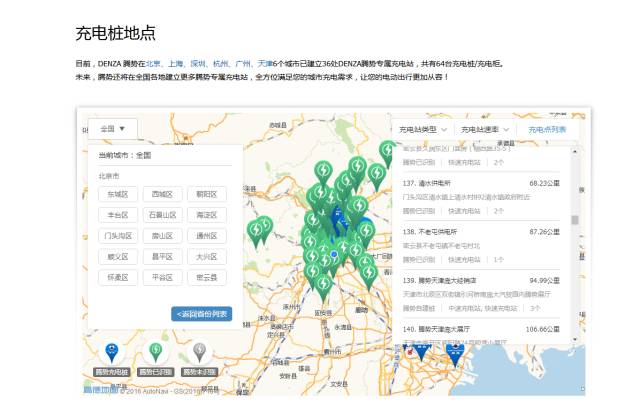This screenshot has width=640, height=415.
Task: Click the 106.66公里 distance value
Action: [542, 329]
